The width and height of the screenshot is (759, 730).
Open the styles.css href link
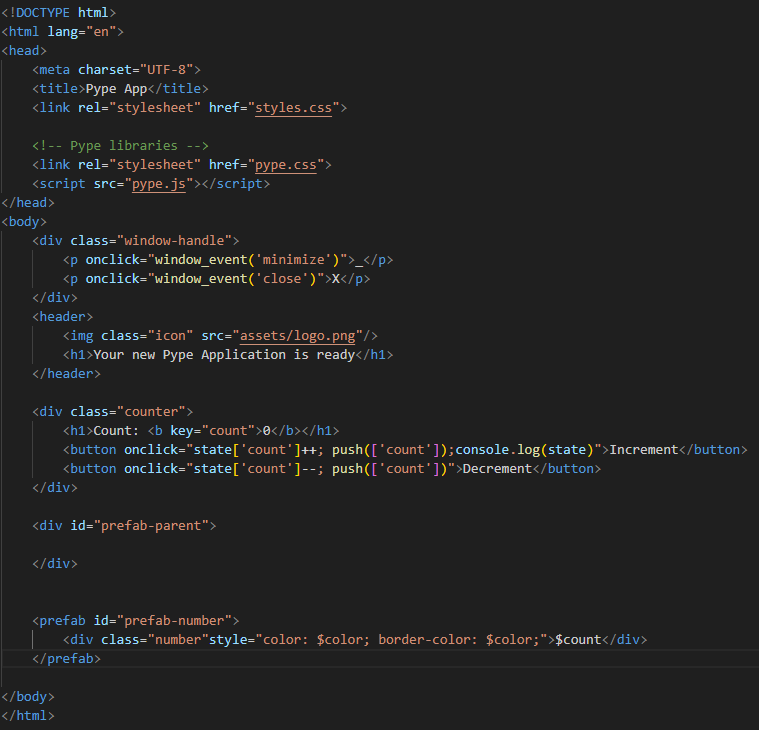pyautogui.click(x=293, y=107)
